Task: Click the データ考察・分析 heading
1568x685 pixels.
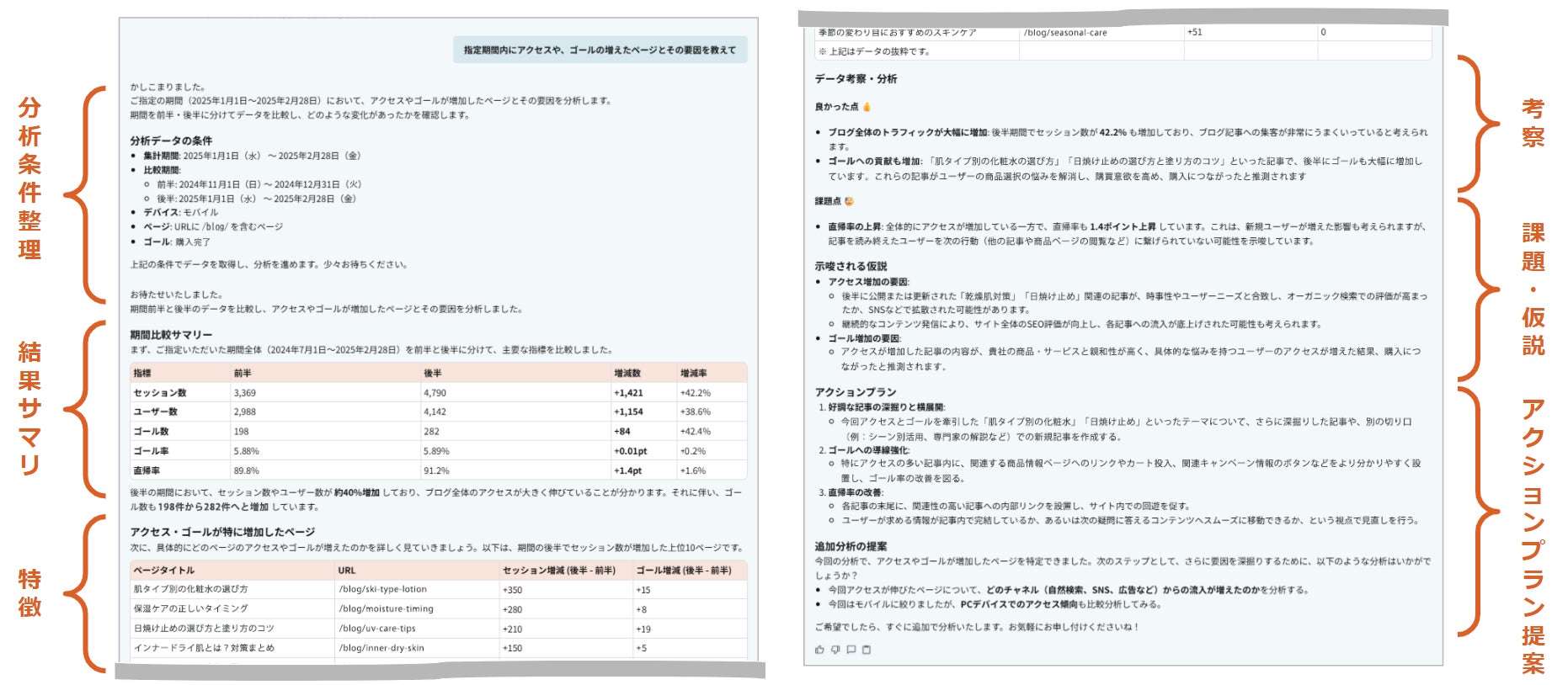Action: pyautogui.click(x=856, y=79)
